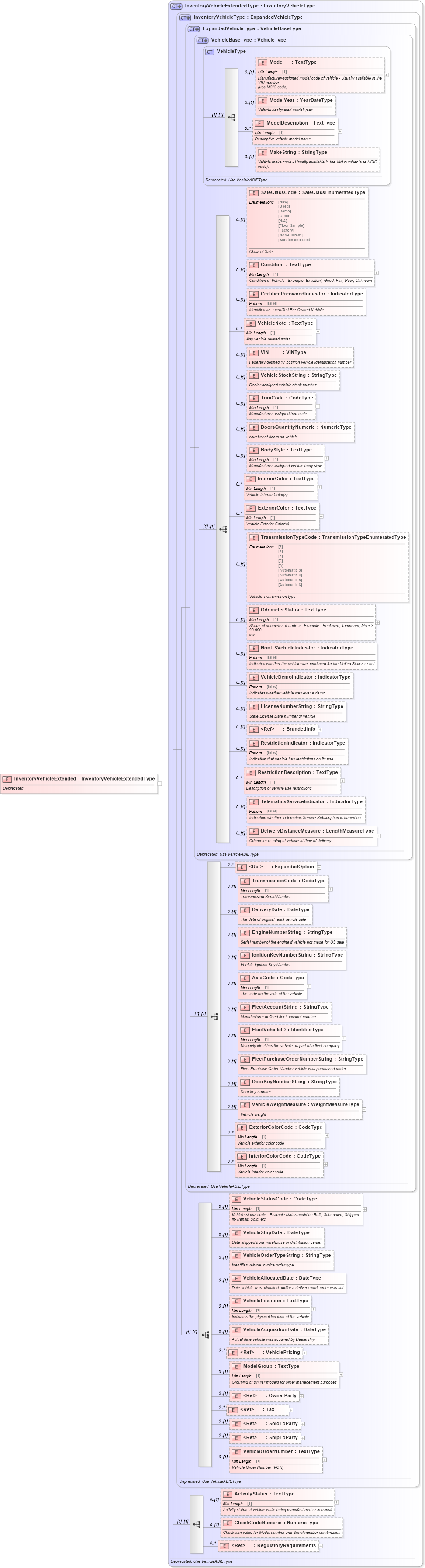This screenshot has height=1568, width=425.
Task: Click the sequence compositor icon next to VIN group
Action: coord(223,529)
